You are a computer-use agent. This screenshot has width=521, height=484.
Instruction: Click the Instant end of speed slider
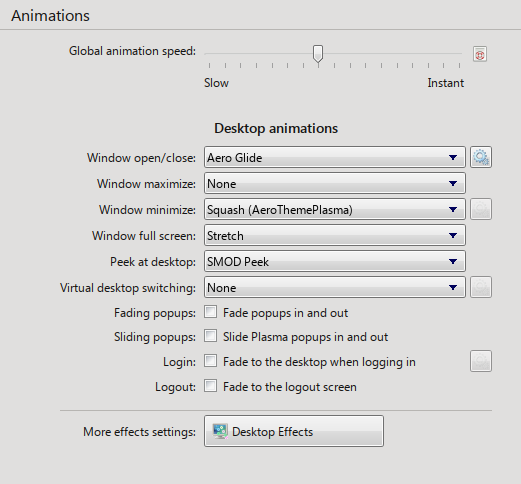446,83
